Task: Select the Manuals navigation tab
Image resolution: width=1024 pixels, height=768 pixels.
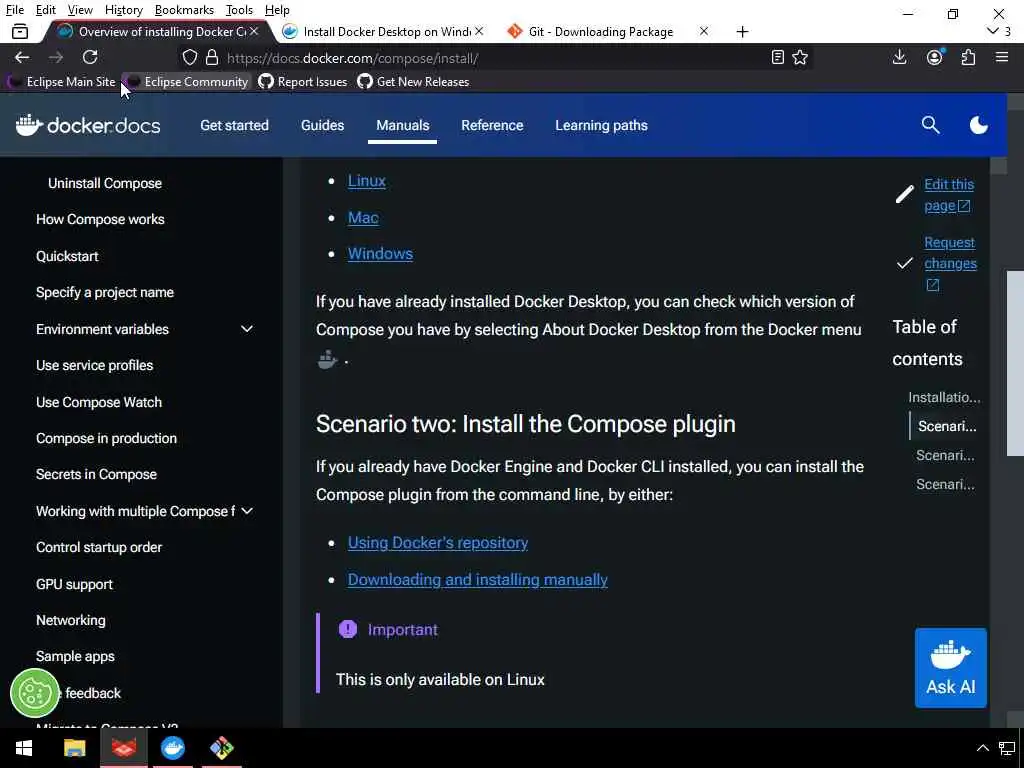Action: [x=402, y=125]
